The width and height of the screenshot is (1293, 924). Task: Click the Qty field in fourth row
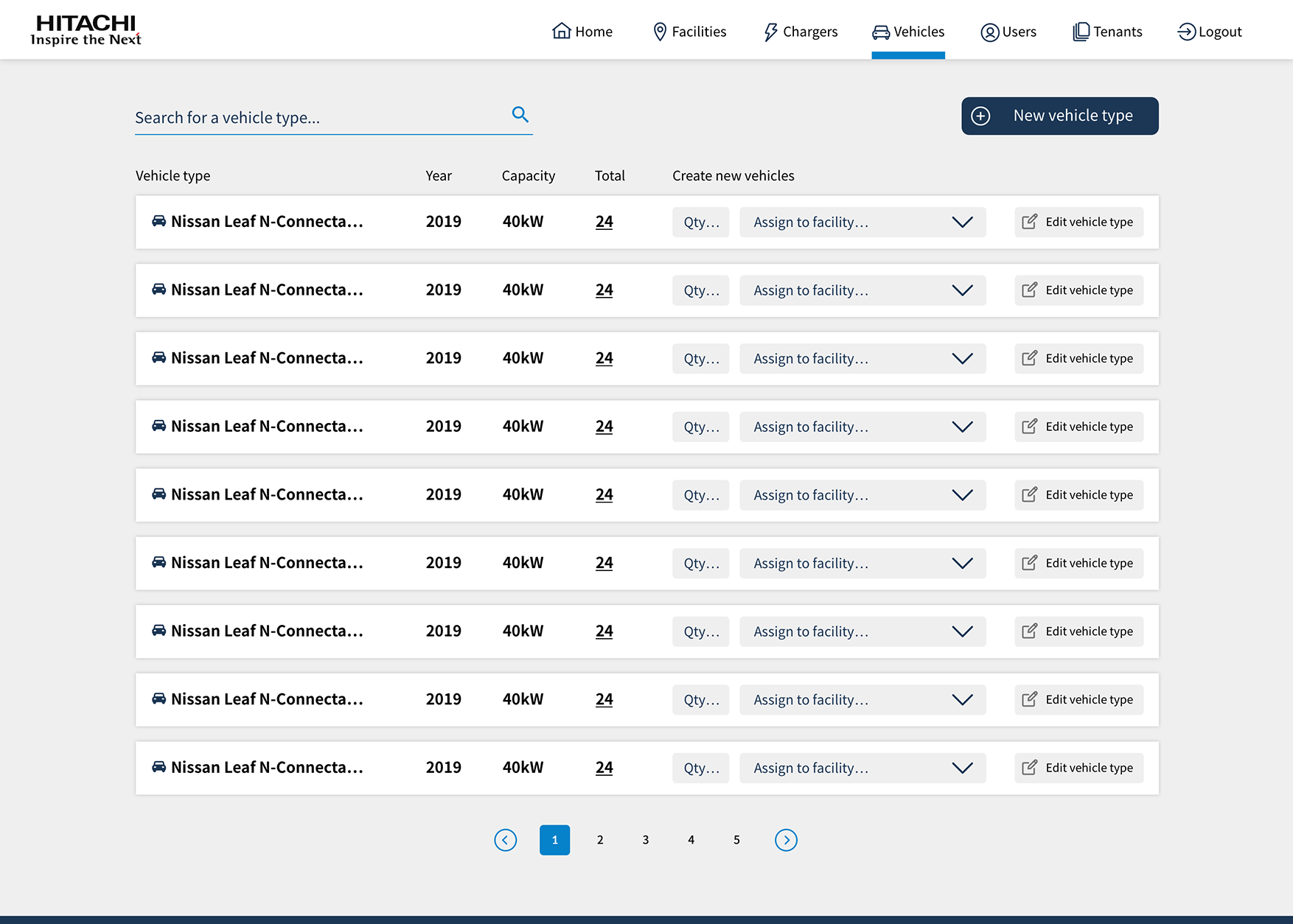(700, 427)
